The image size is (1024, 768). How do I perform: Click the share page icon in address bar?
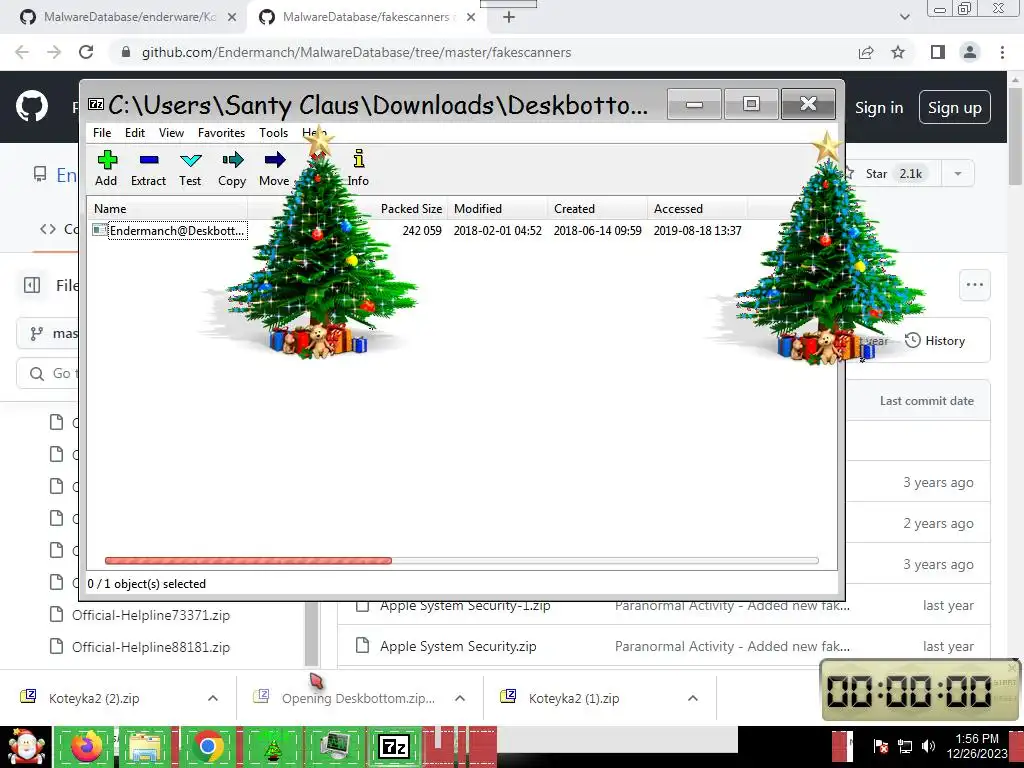[866, 52]
